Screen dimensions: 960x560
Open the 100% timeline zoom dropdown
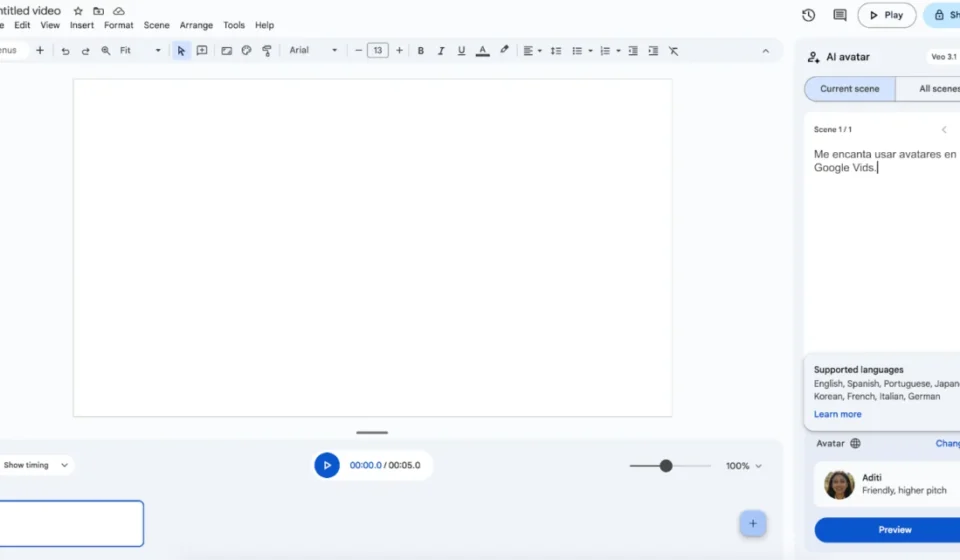[x=744, y=466]
